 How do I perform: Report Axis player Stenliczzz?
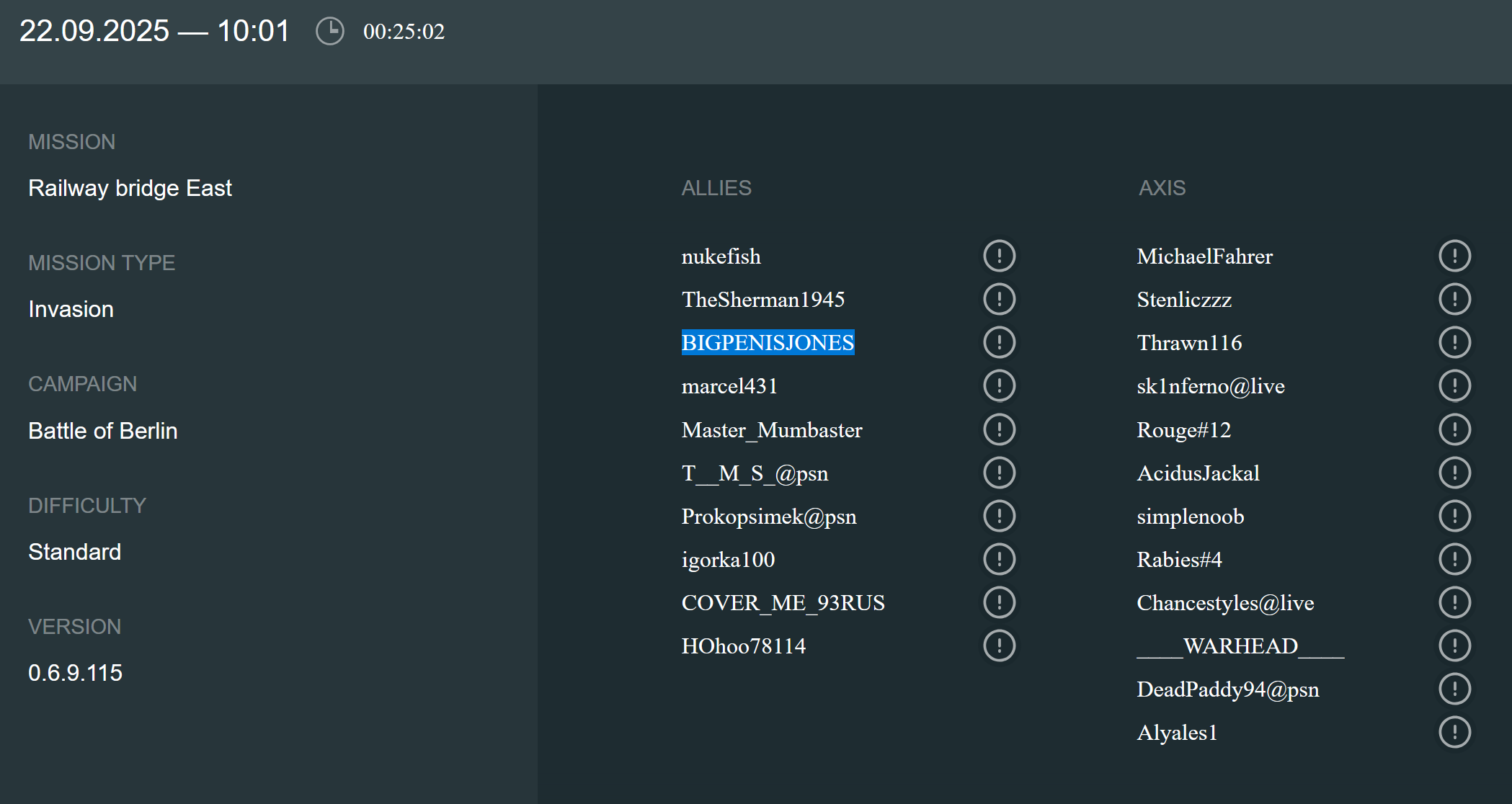pyautogui.click(x=1454, y=299)
